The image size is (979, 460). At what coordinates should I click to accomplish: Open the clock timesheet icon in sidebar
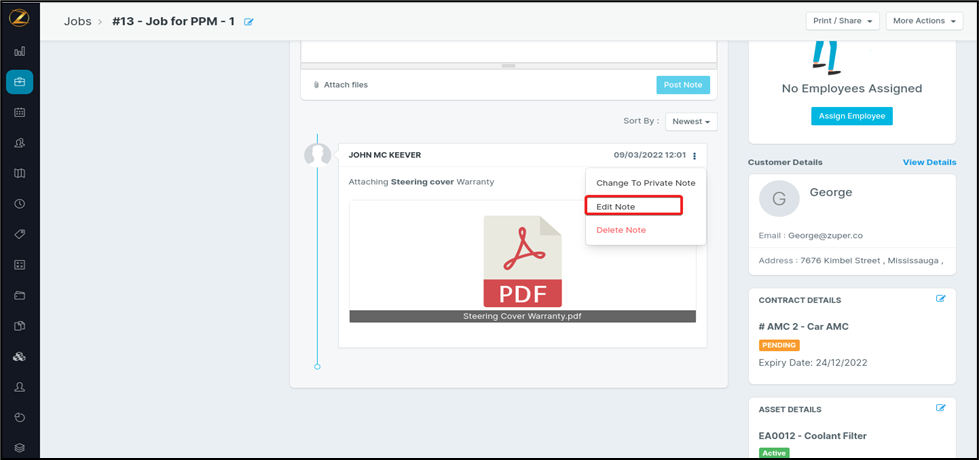(19, 203)
